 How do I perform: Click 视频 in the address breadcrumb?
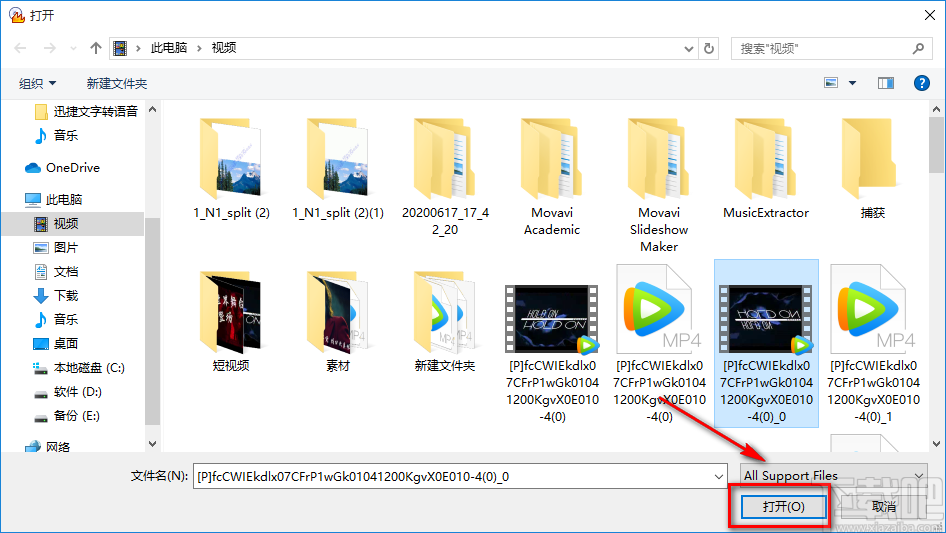(224, 48)
